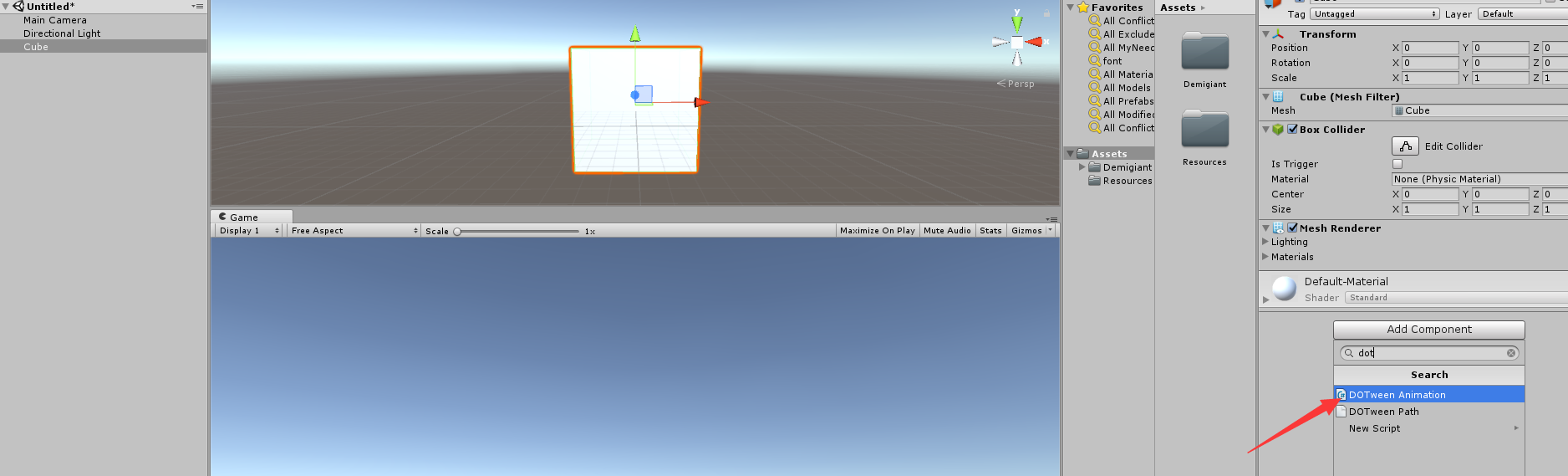The image size is (1568, 476).
Task: Expand the Demigiant folder in tree
Action: tap(1082, 167)
